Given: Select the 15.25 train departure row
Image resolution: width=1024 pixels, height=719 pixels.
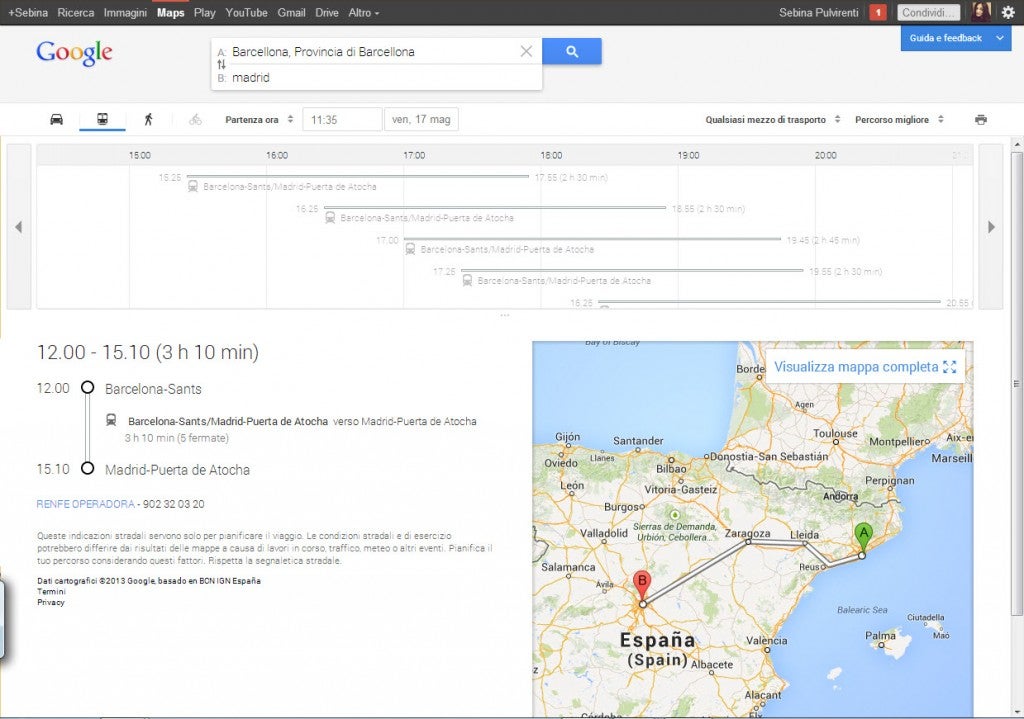Looking at the screenshot, I should tap(383, 182).
